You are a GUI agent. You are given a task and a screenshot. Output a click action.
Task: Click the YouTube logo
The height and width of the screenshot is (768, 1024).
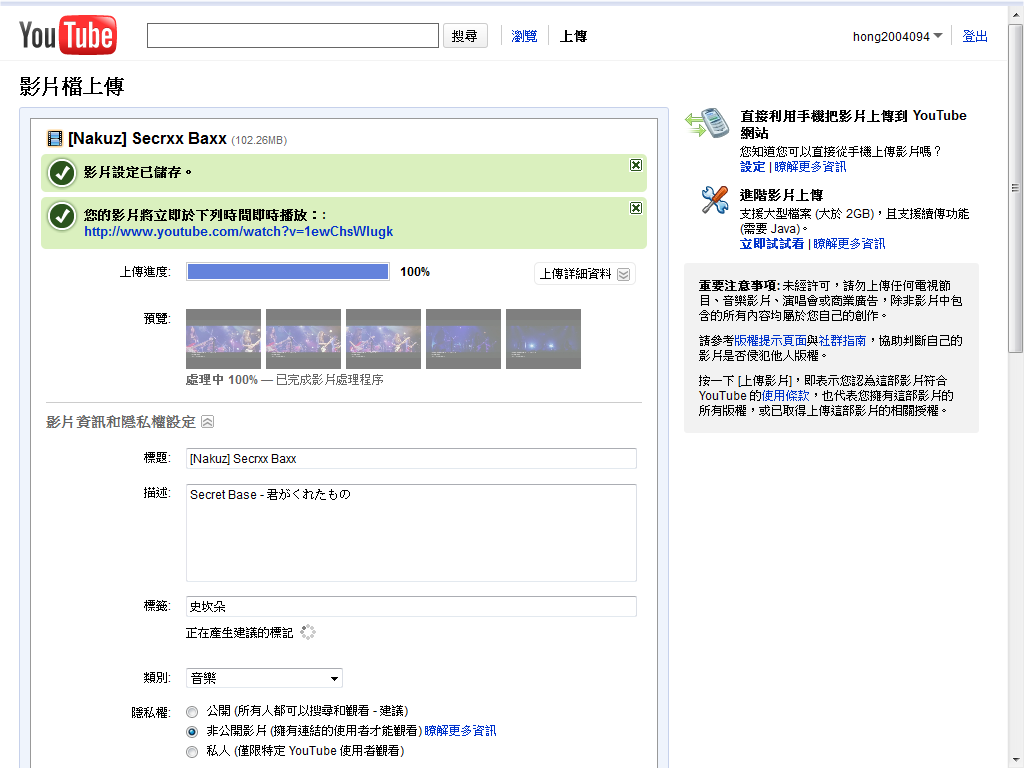point(68,36)
